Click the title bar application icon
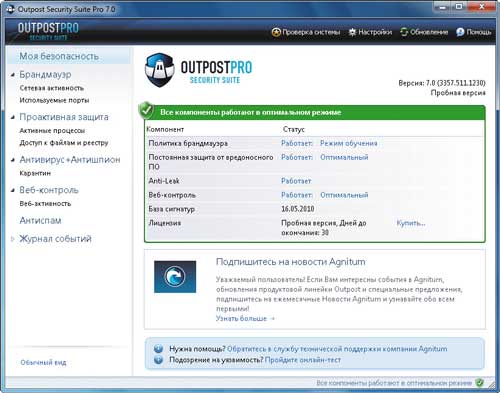The width and height of the screenshot is (500, 393). [10, 9]
